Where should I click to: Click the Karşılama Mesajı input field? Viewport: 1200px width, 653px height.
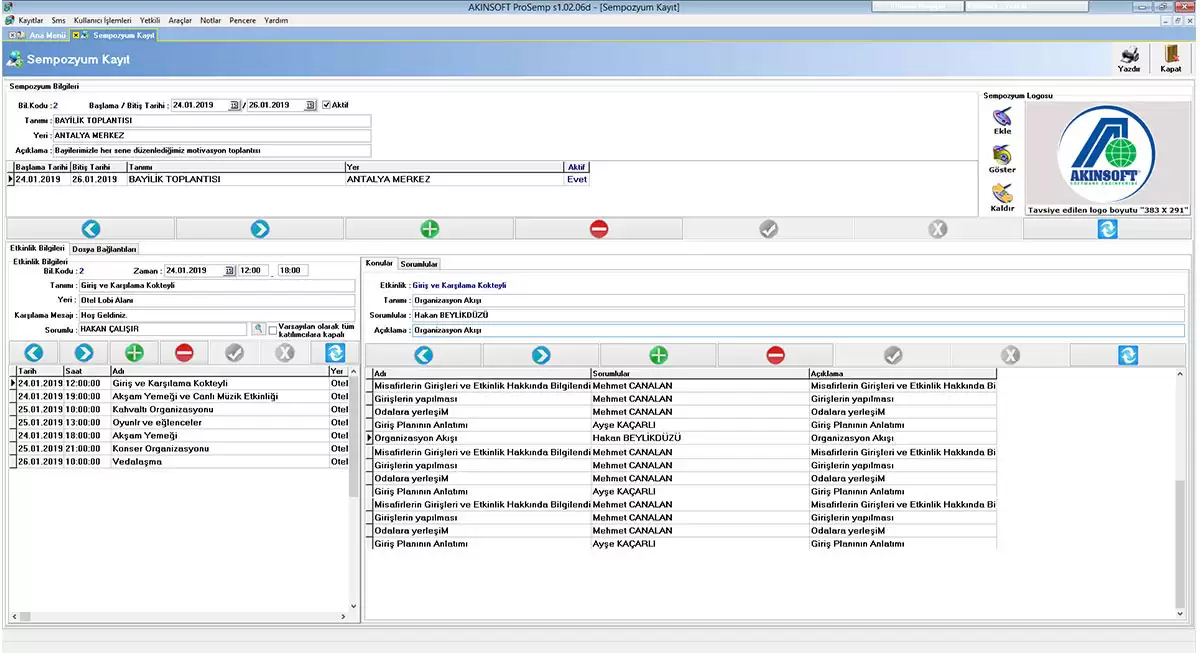[217, 314]
